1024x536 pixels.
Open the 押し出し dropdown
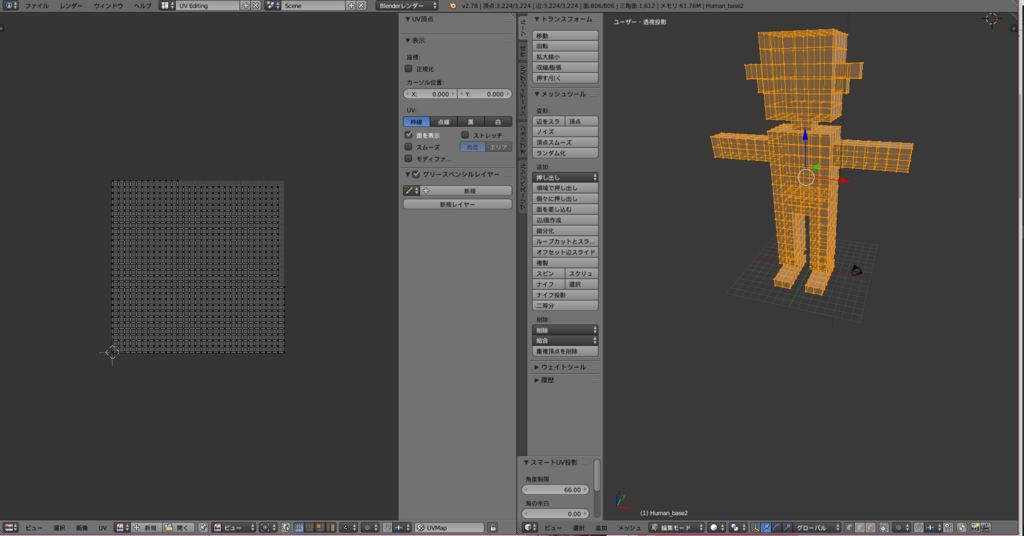(x=566, y=178)
